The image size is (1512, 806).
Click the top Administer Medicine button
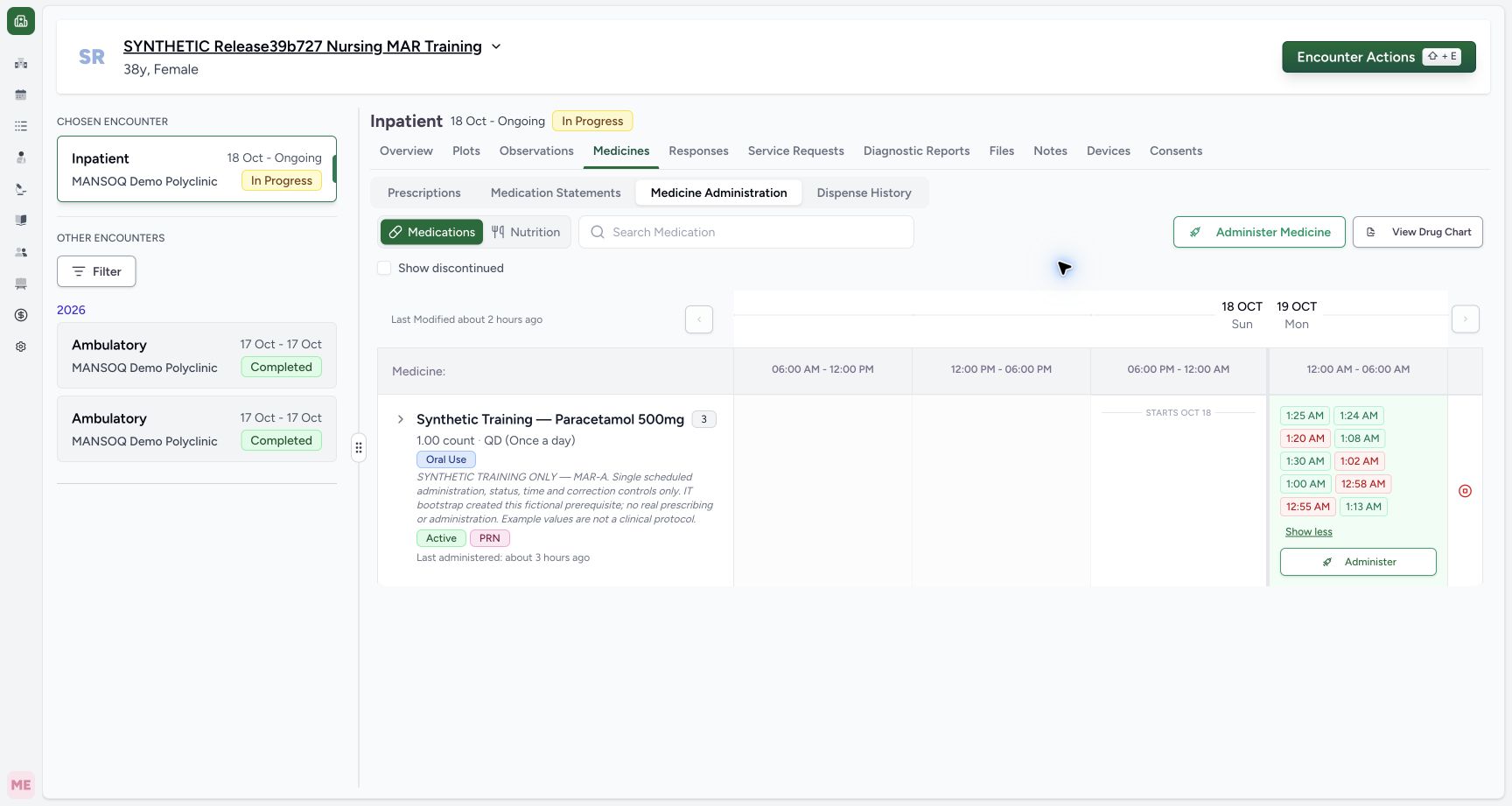[x=1259, y=232]
